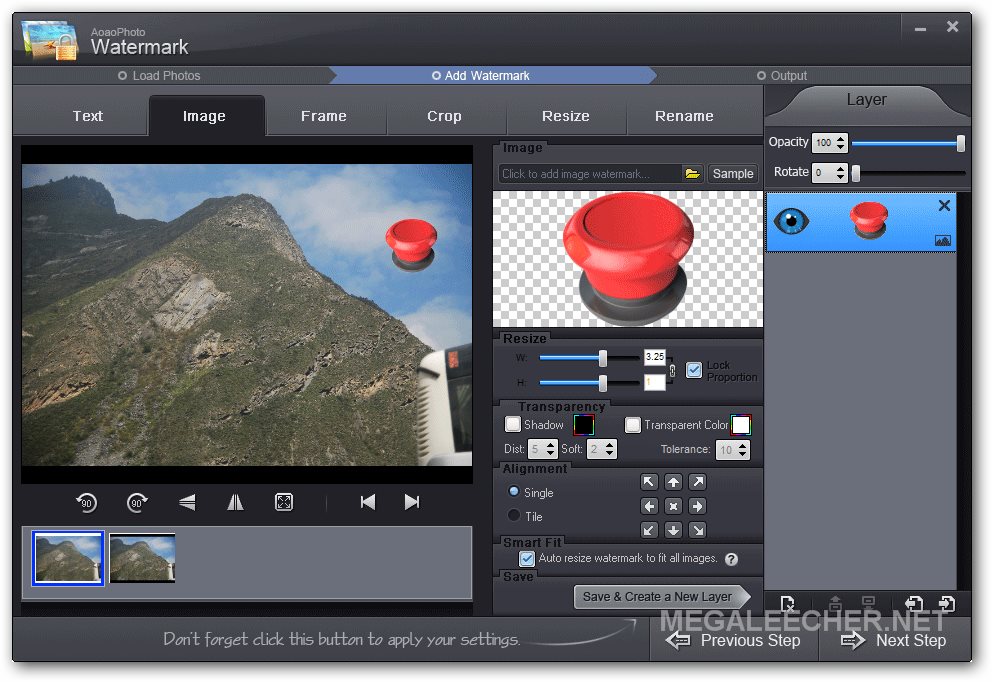Image resolution: width=992 pixels, height=682 pixels.
Task: Click the move layer down icon
Action: pos(869,602)
